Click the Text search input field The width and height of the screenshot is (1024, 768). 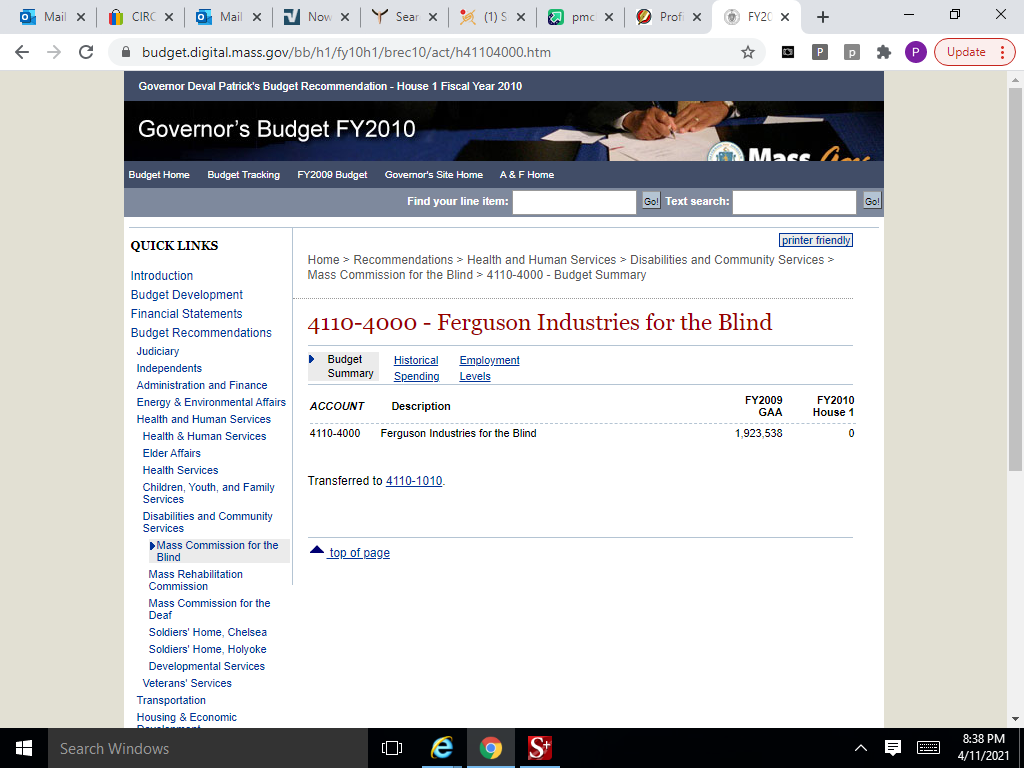(x=794, y=202)
